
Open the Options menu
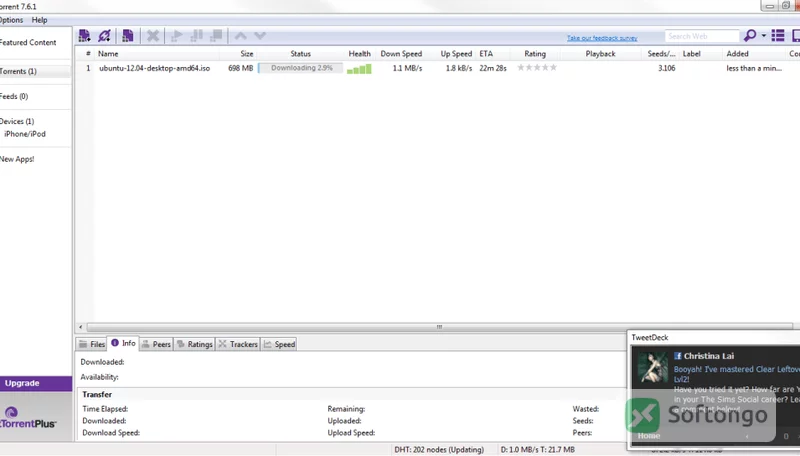click(x=11, y=20)
